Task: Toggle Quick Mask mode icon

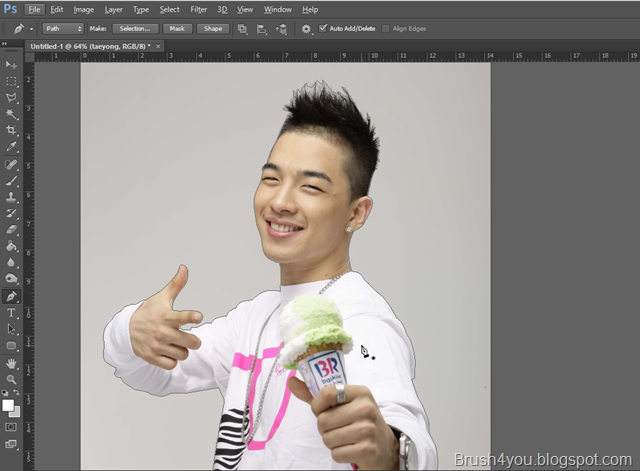Action: click(x=11, y=427)
